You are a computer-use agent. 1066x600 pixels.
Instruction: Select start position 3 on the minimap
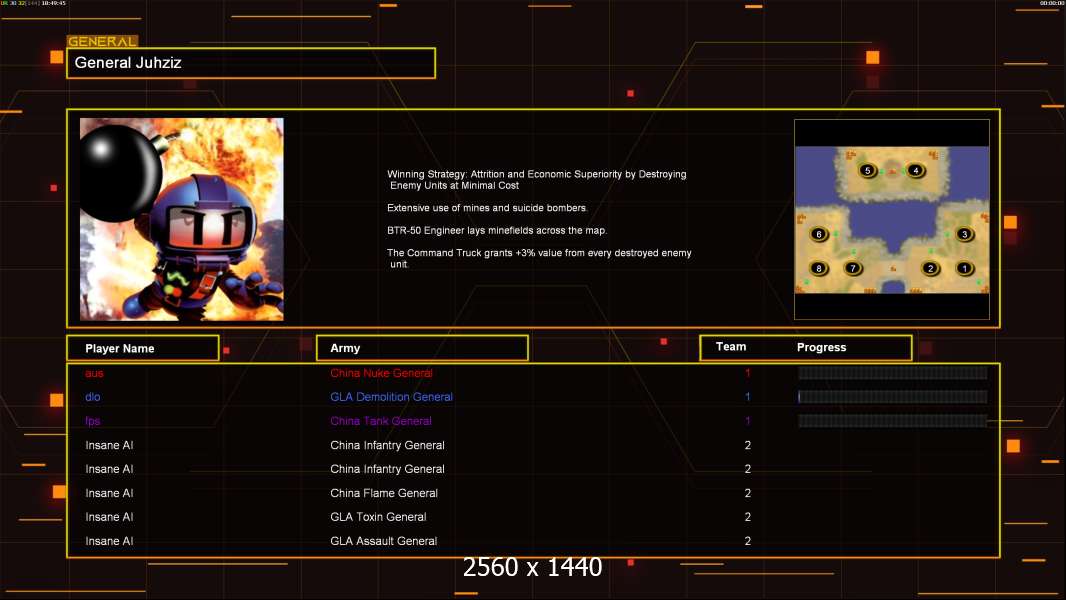[x=964, y=234]
